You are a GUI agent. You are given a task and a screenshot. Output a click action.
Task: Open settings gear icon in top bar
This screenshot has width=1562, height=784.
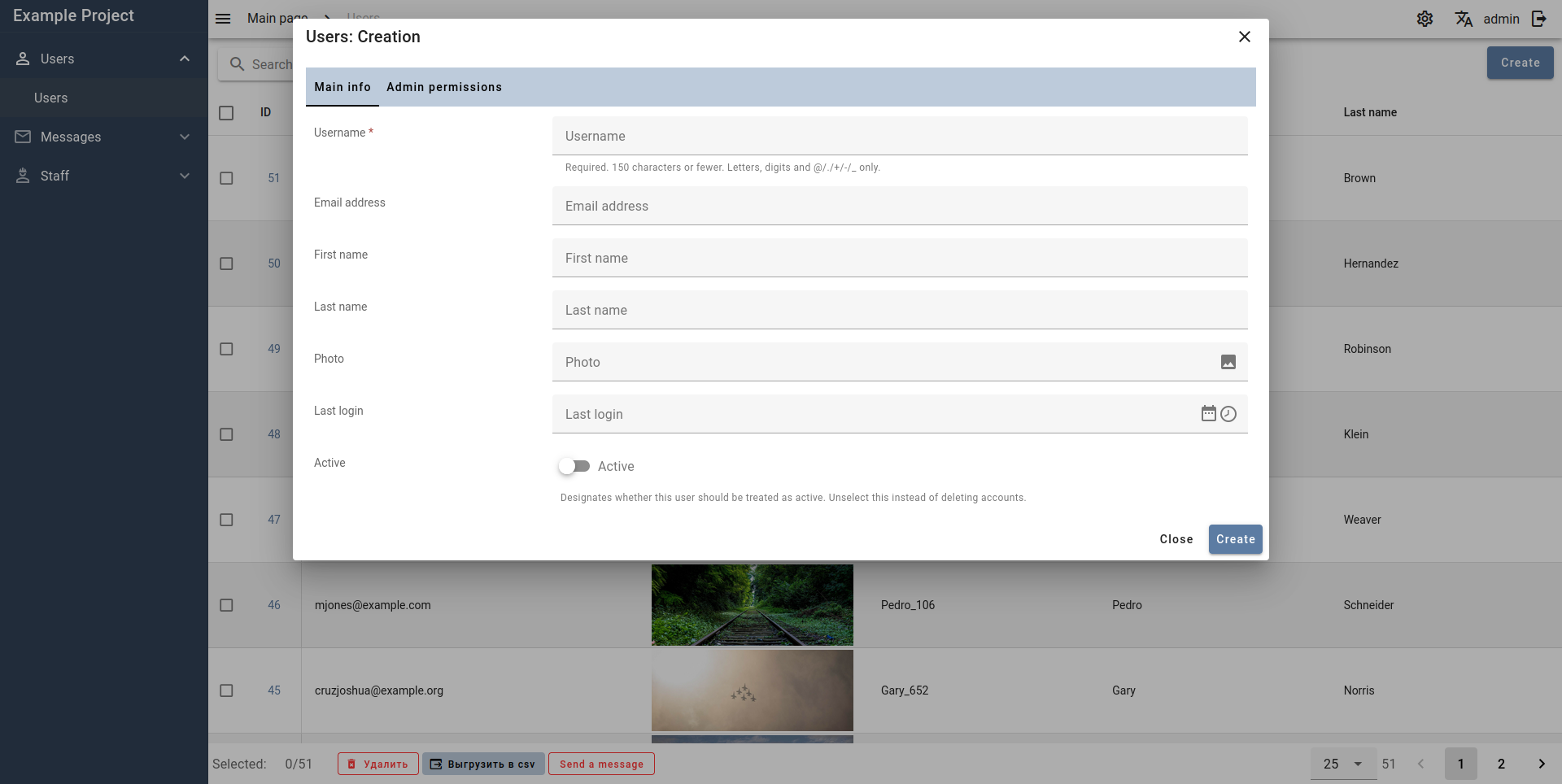point(1425,19)
